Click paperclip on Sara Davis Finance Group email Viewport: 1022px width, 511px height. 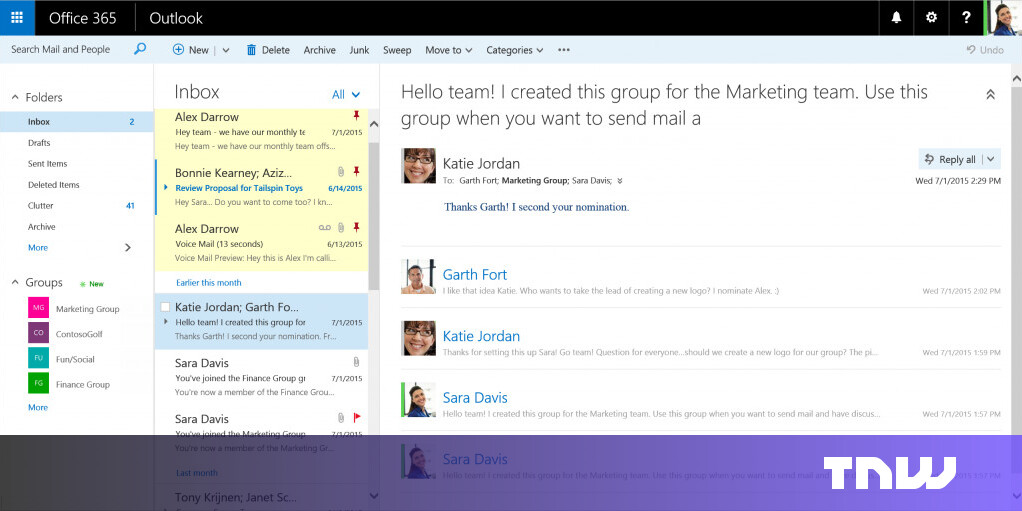pos(356,362)
